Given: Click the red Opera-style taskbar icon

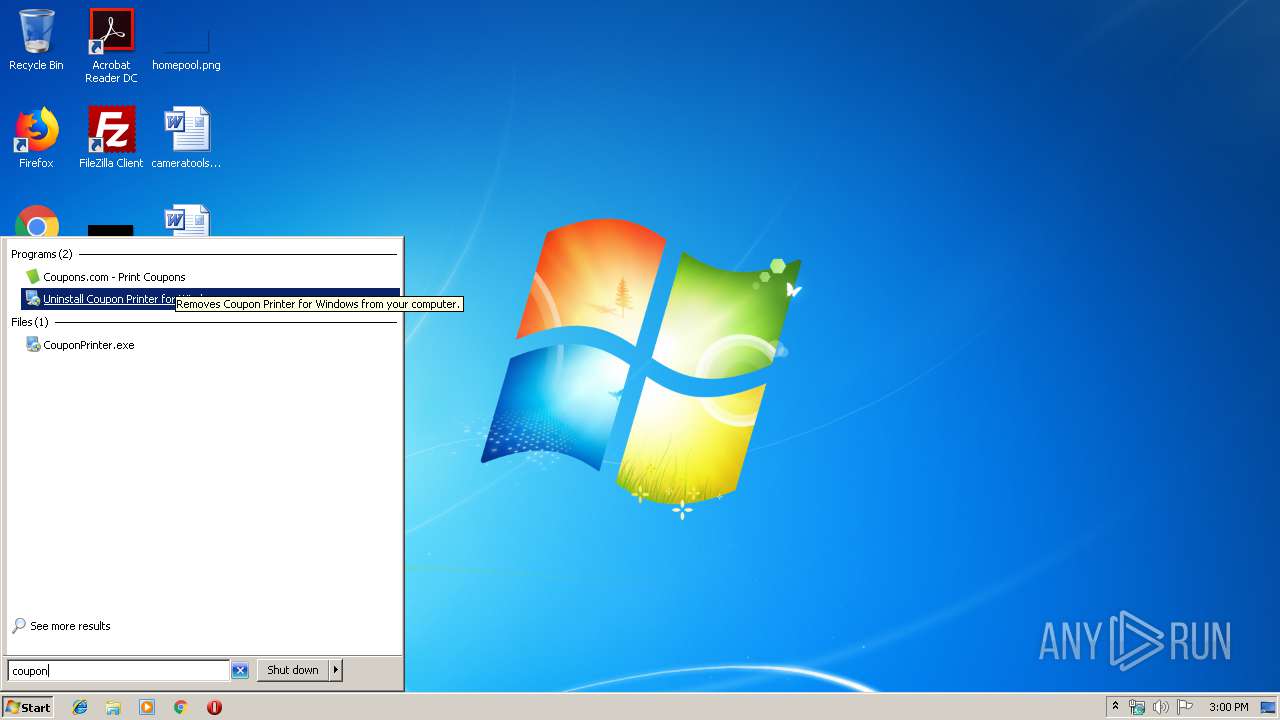Looking at the screenshot, I should pos(214,707).
